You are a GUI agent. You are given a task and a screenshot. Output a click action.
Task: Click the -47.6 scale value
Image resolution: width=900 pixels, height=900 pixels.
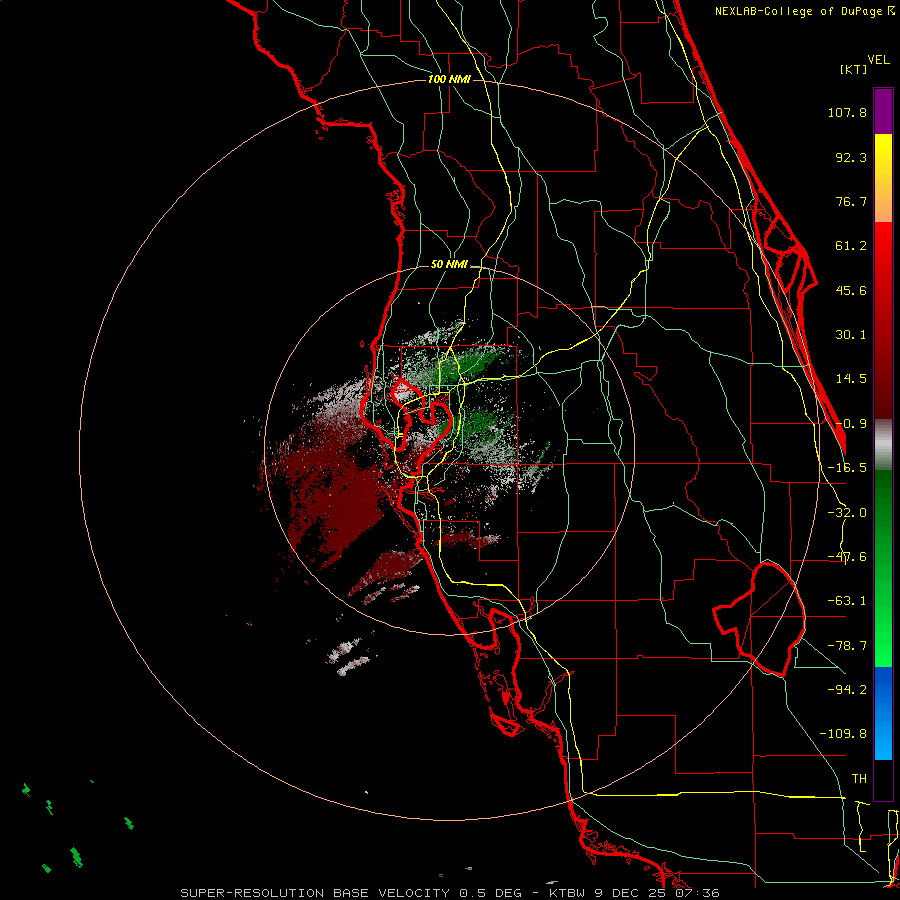(x=847, y=557)
